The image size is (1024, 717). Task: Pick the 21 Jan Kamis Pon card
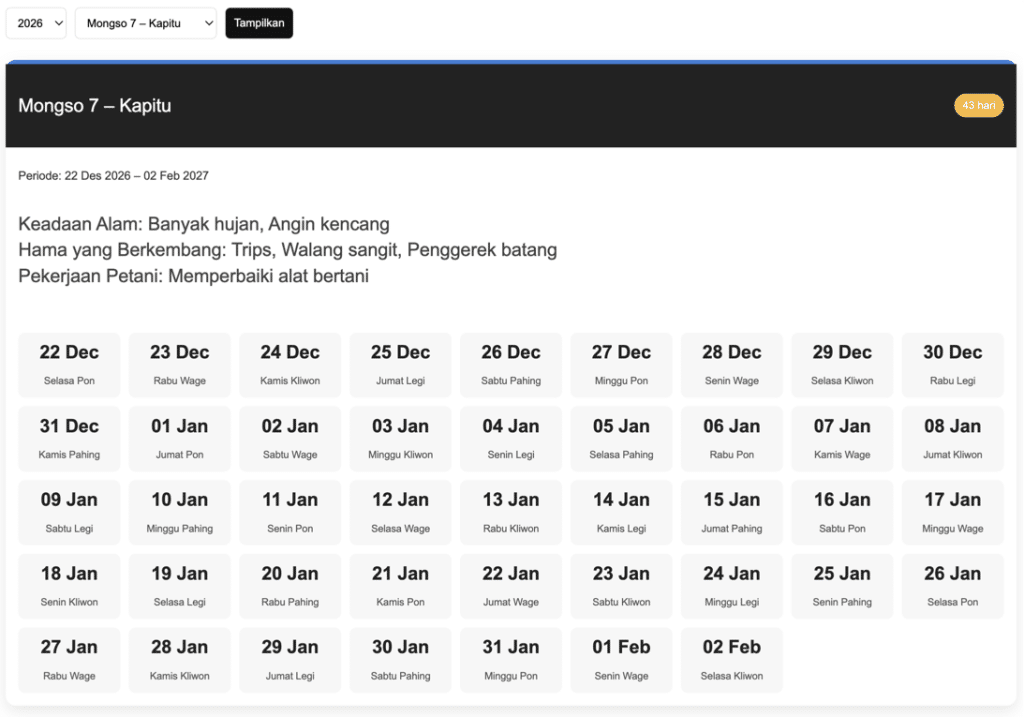click(x=400, y=587)
